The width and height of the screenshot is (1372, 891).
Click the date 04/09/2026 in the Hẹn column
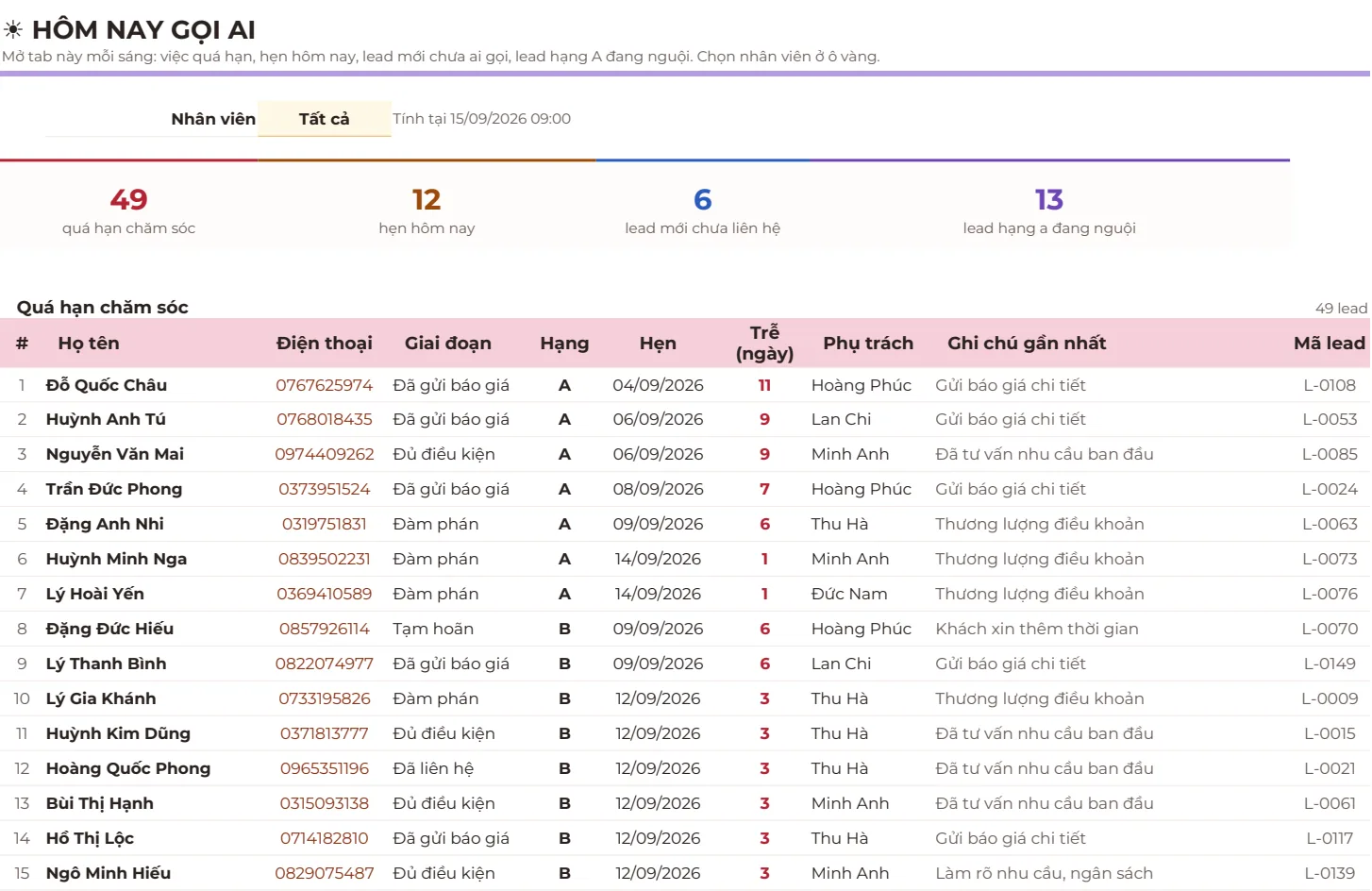pyautogui.click(x=658, y=385)
